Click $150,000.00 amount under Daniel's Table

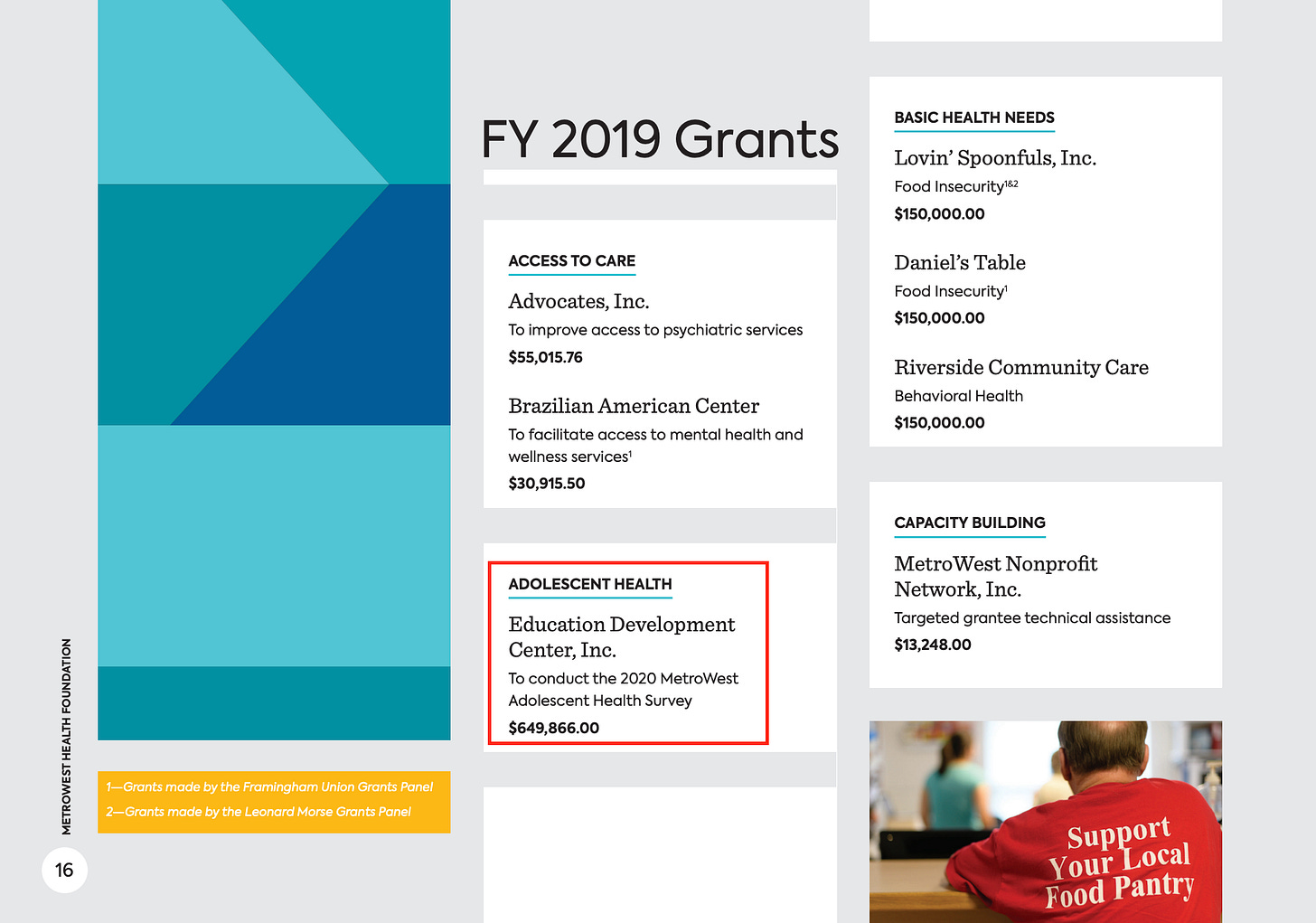pos(939,318)
